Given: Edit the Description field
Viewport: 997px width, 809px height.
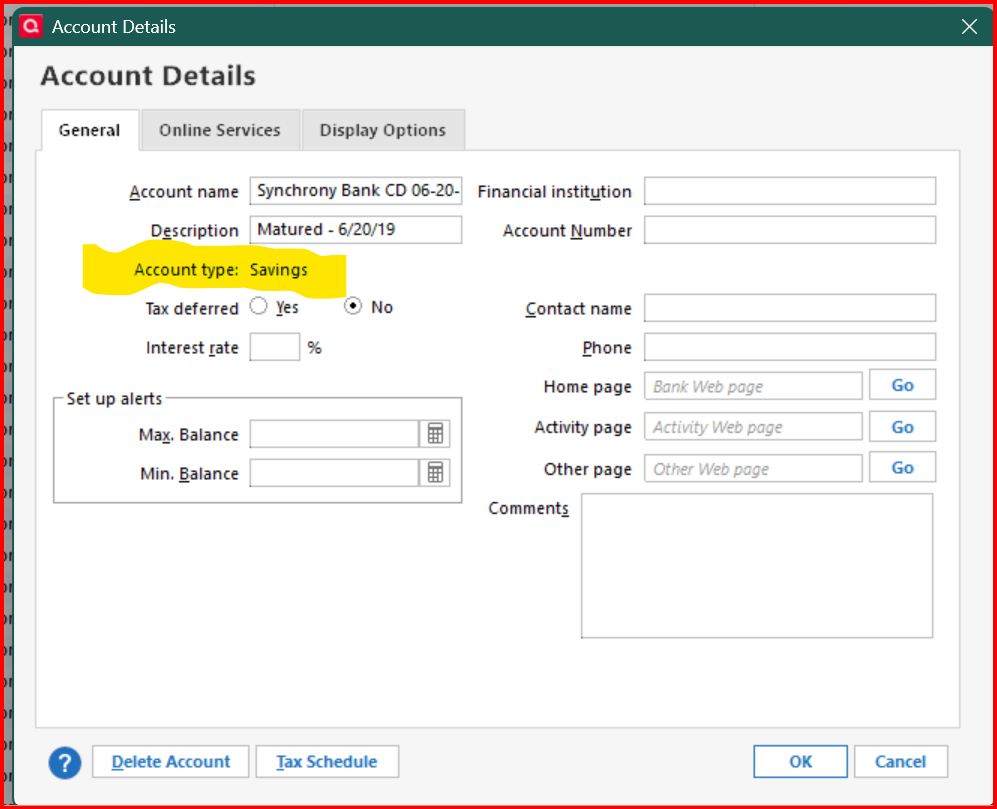Looking at the screenshot, I should tap(355, 230).
